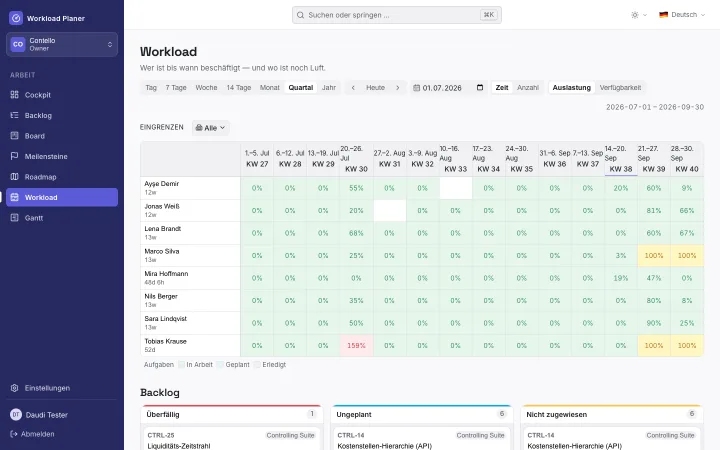Click the CO organization avatar

click(x=18, y=45)
